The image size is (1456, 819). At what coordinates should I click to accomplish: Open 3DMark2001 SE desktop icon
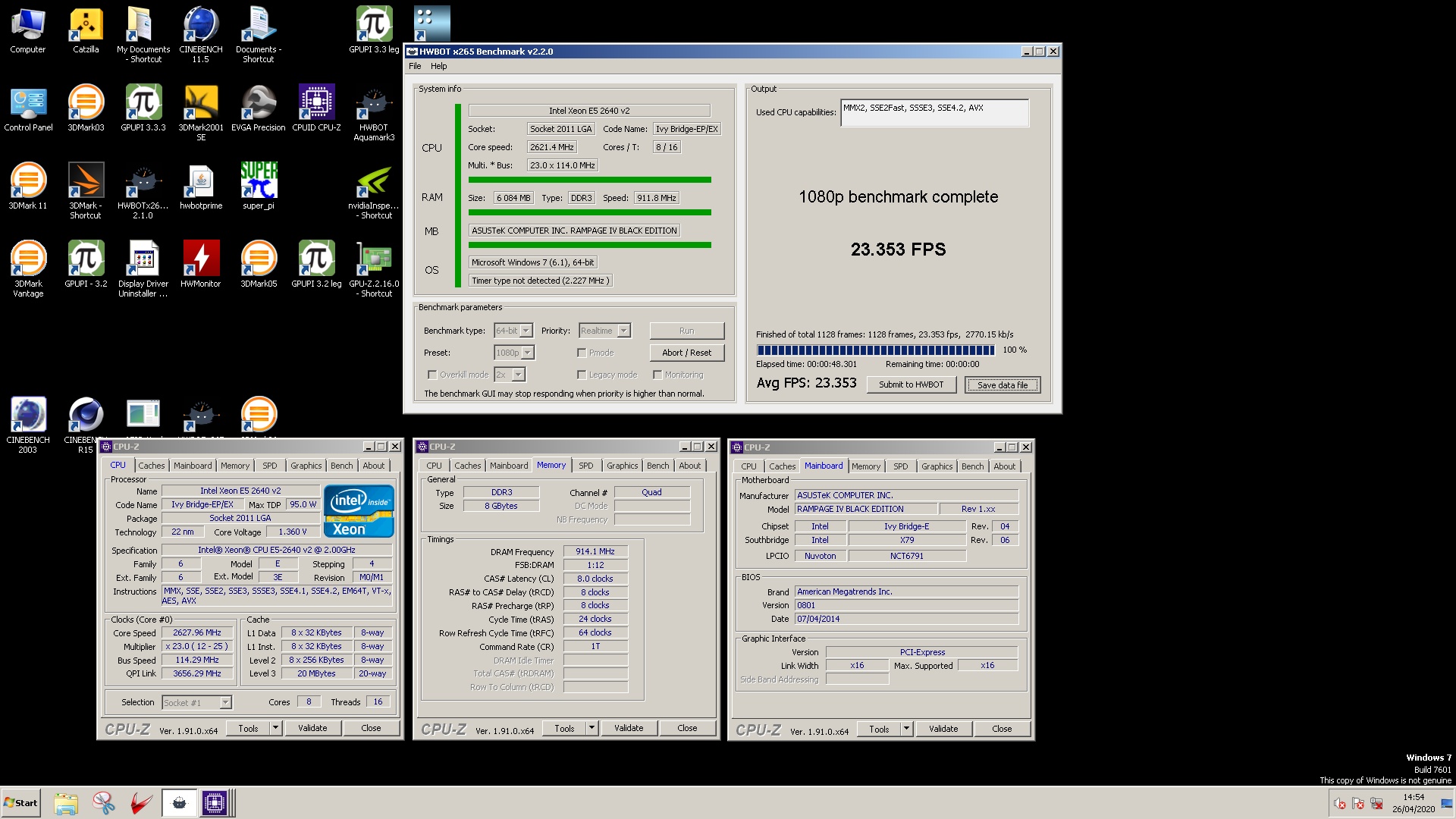[x=201, y=112]
